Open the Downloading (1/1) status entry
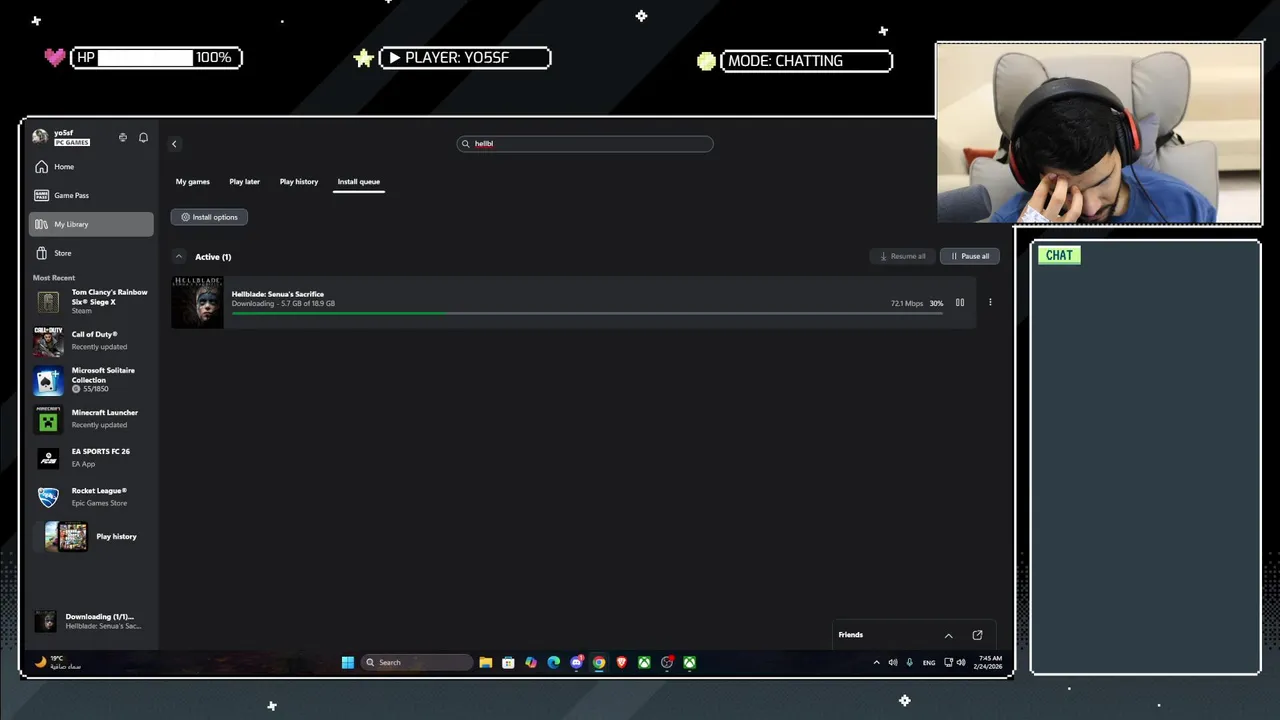Image resolution: width=1280 pixels, height=720 pixels. tap(91, 621)
